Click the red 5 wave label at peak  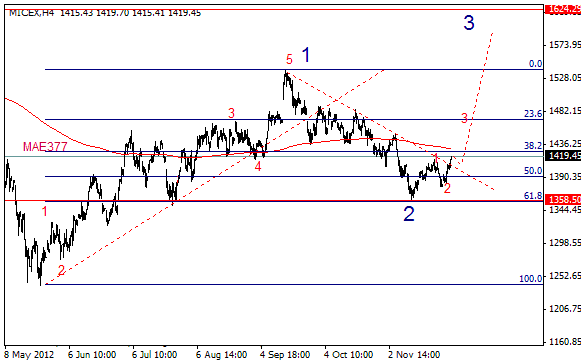289,59
